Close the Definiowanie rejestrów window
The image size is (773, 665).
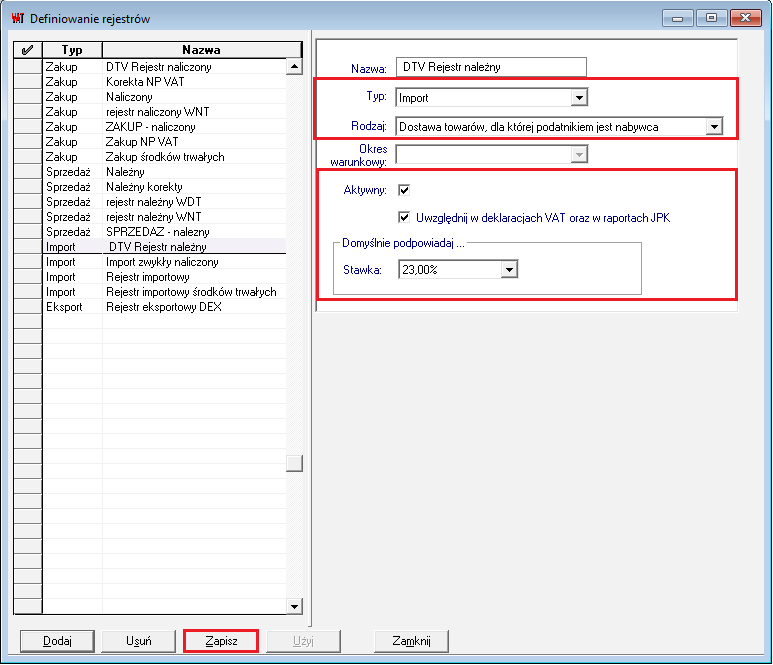click(x=745, y=18)
